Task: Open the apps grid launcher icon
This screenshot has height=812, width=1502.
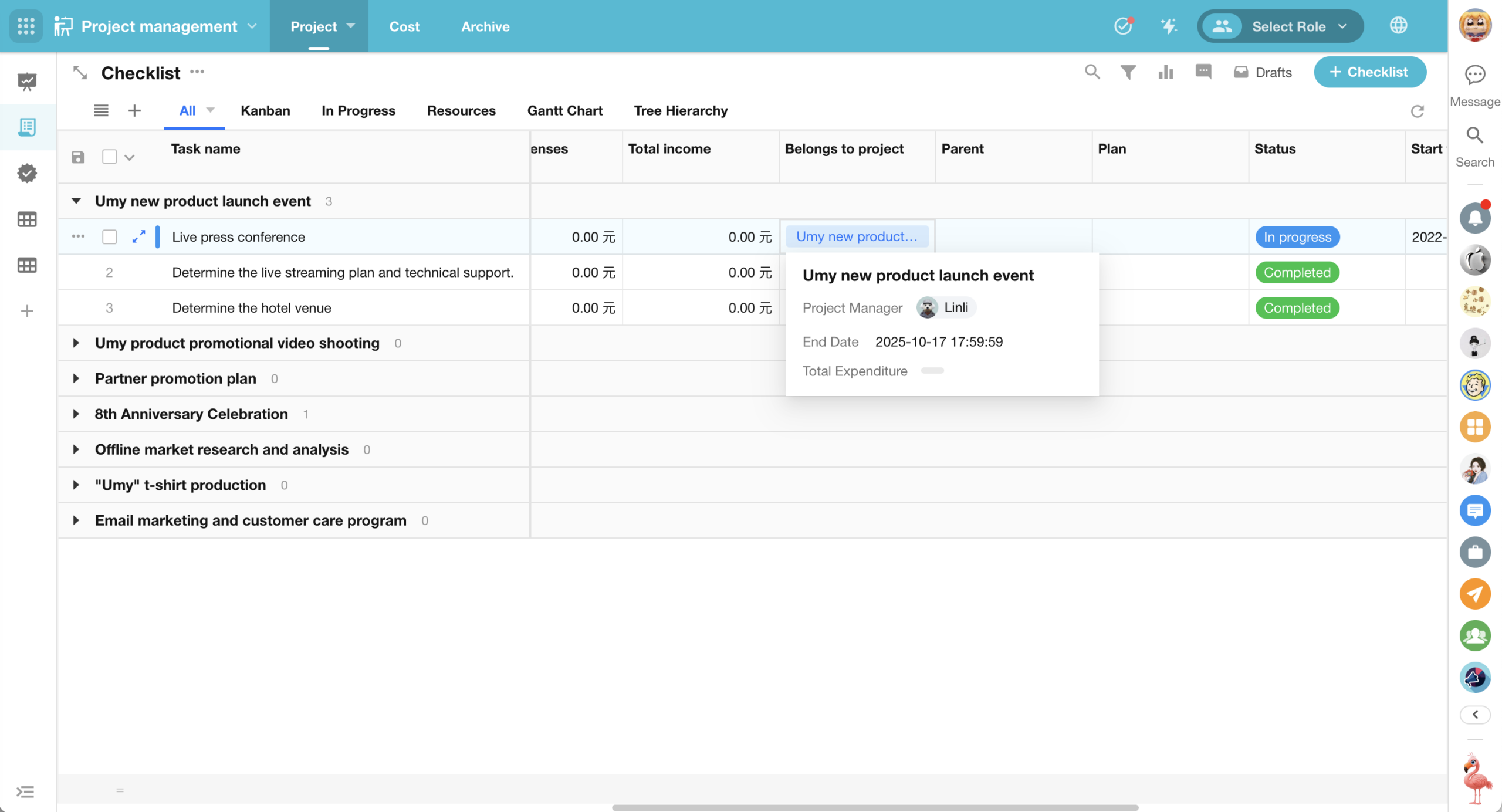Action: pos(26,26)
